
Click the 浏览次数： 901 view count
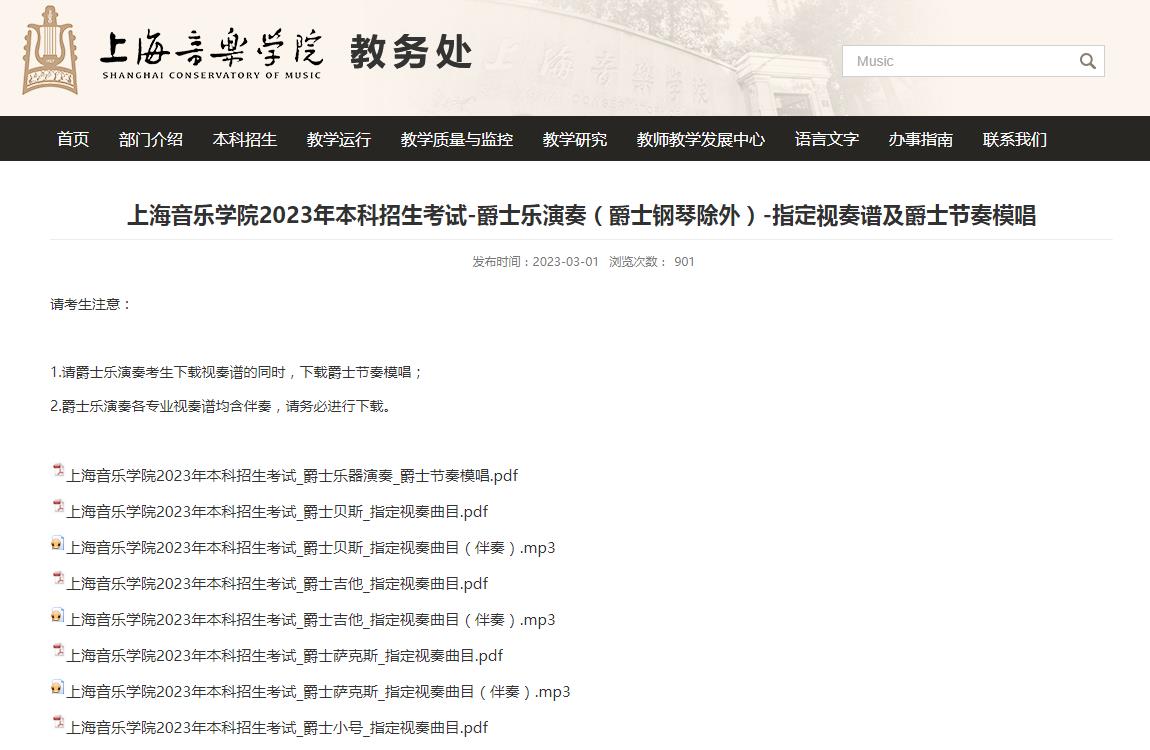651,262
